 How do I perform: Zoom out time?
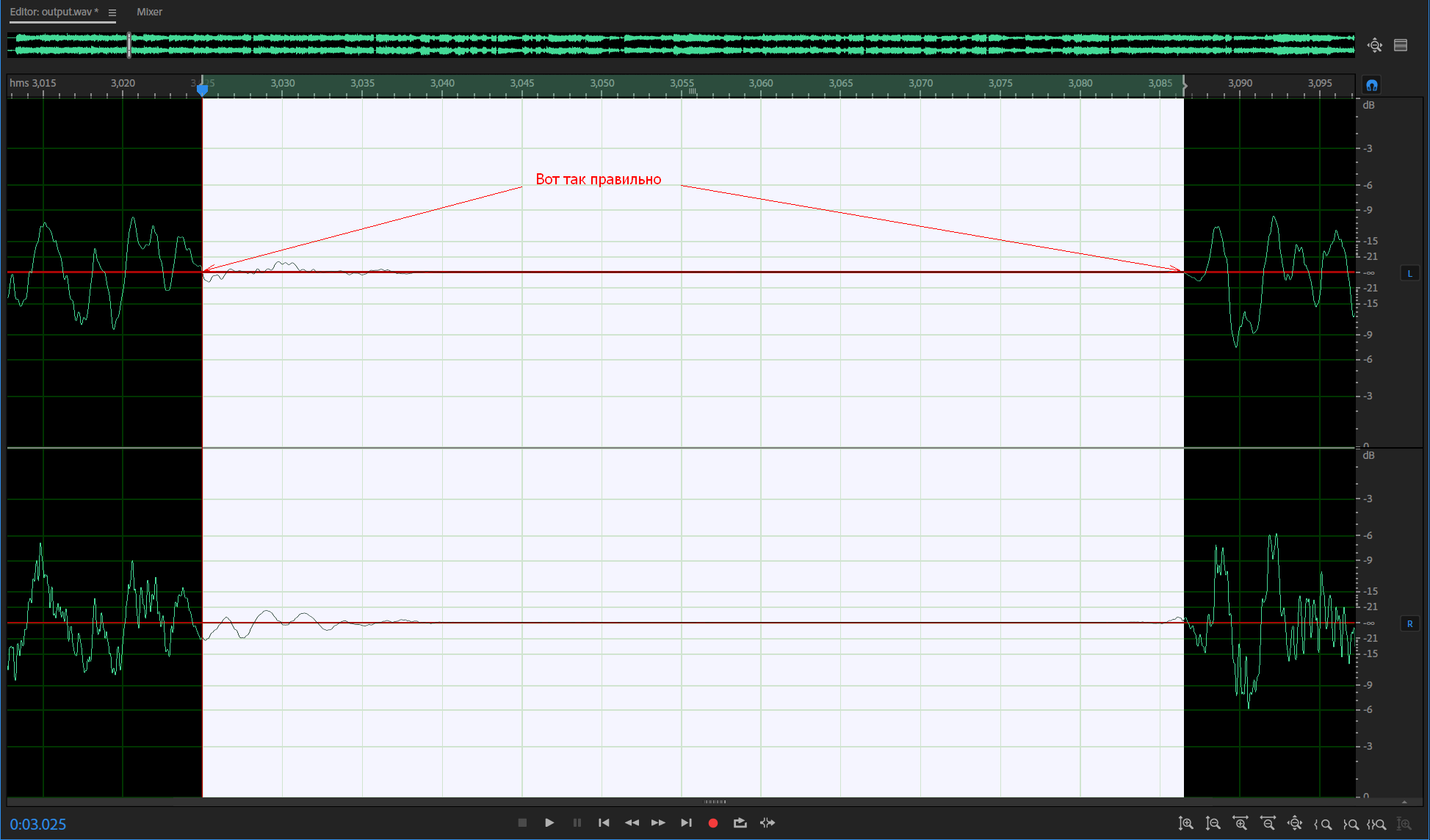pos(1268,824)
